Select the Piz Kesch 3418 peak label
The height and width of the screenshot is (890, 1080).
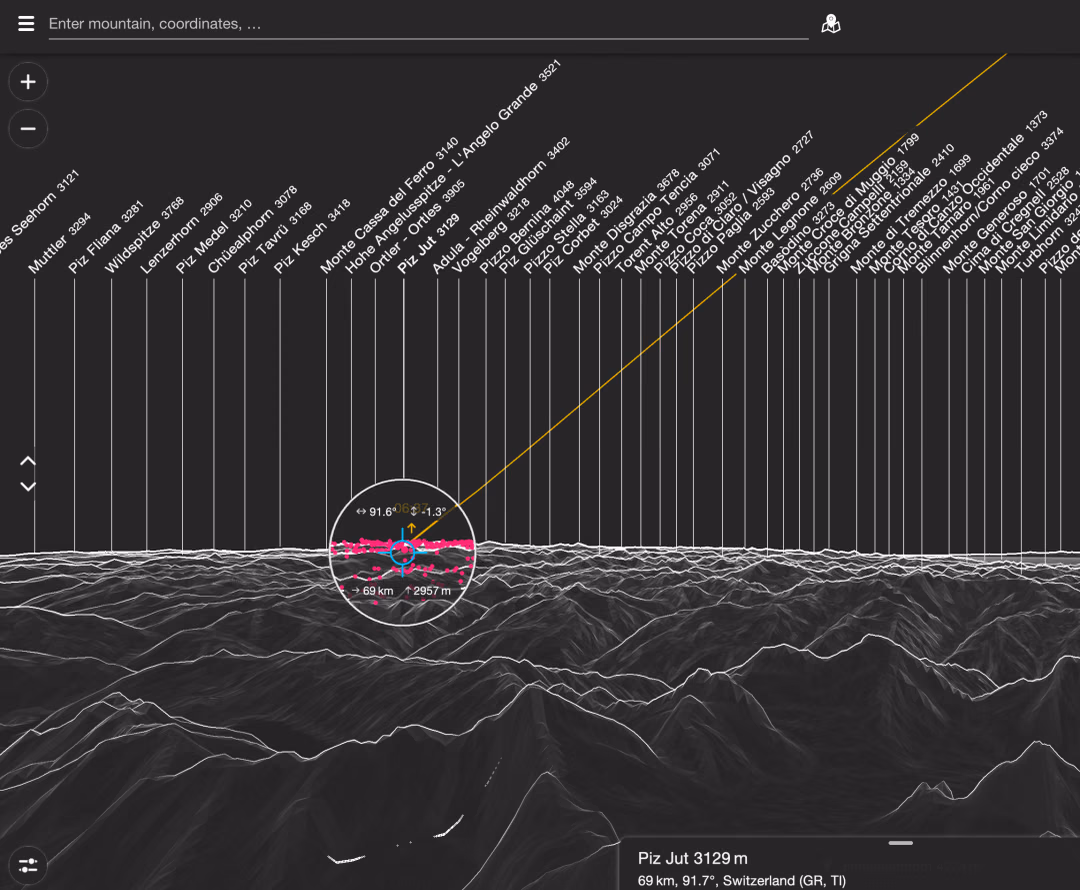tap(313, 236)
